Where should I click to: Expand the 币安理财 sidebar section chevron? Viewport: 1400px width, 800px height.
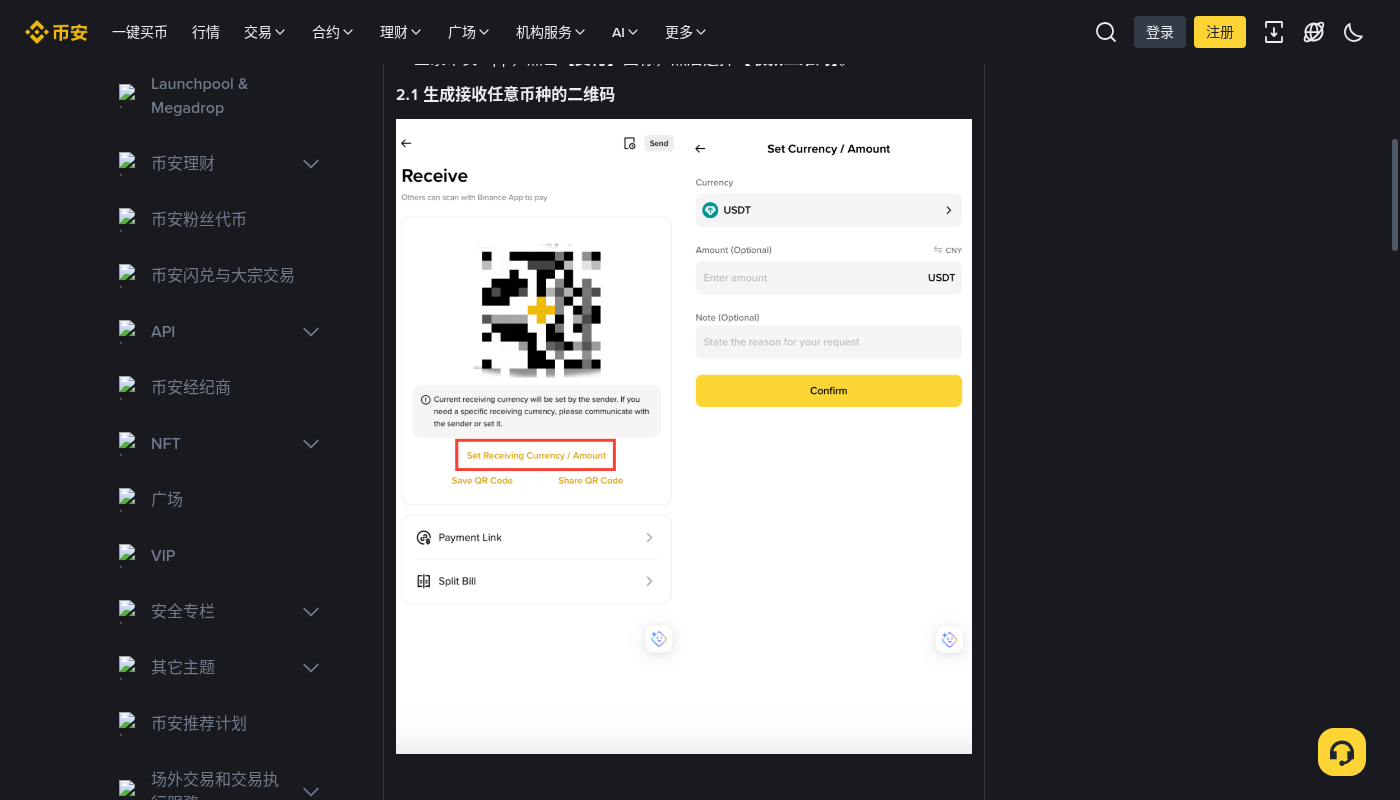point(311,163)
